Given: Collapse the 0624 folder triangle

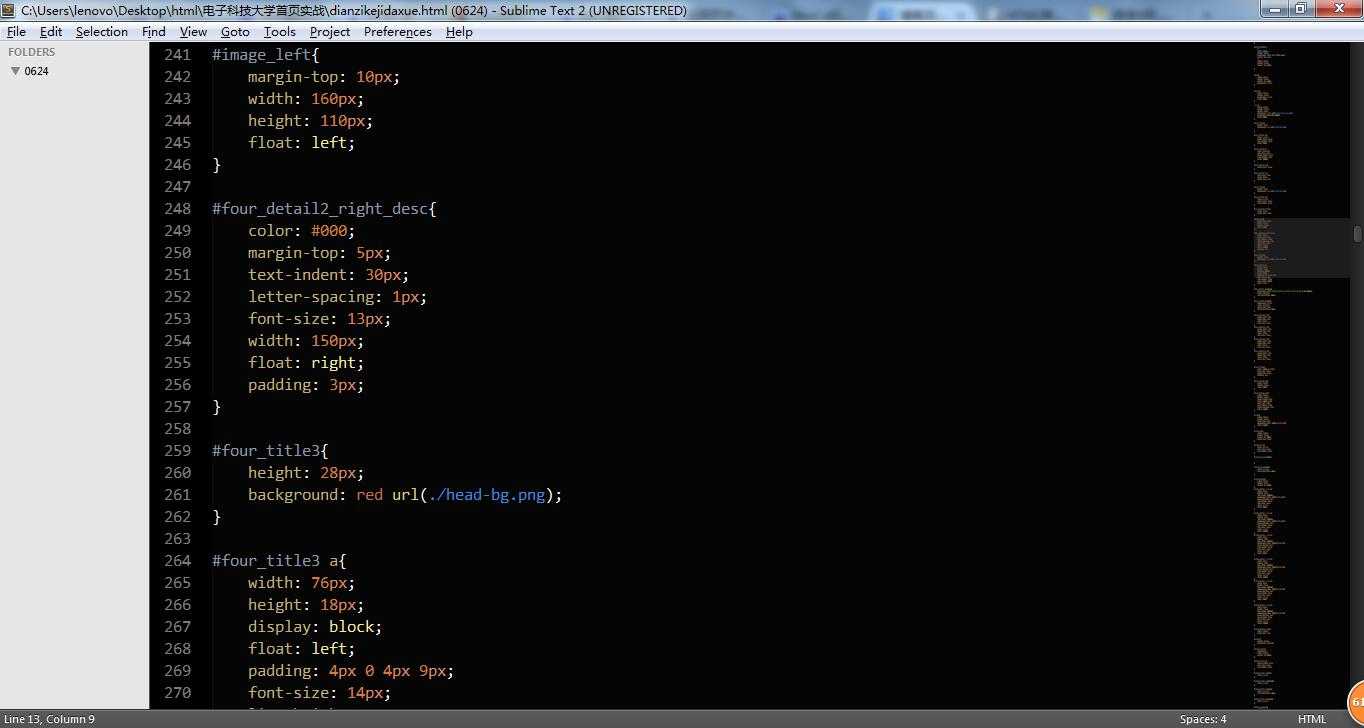Looking at the screenshot, I should (15, 71).
